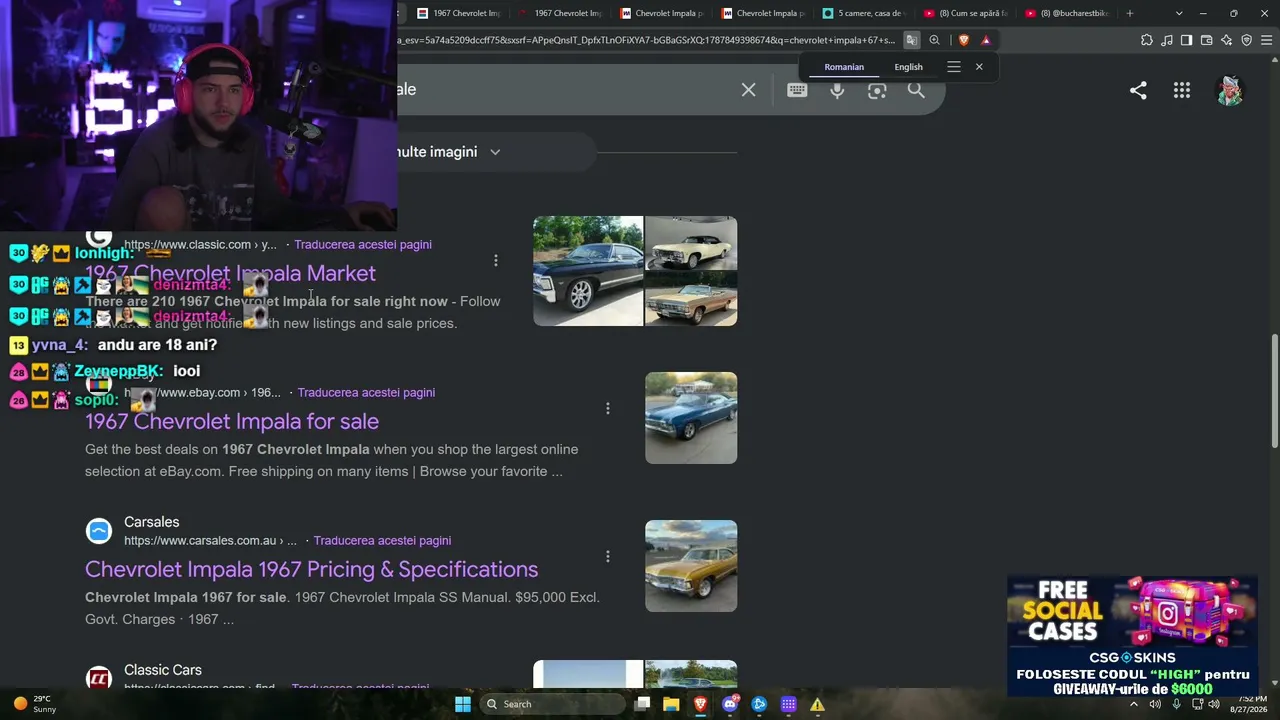Open Discord from the taskbar
The width and height of the screenshot is (1280, 720).
click(x=731, y=704)
